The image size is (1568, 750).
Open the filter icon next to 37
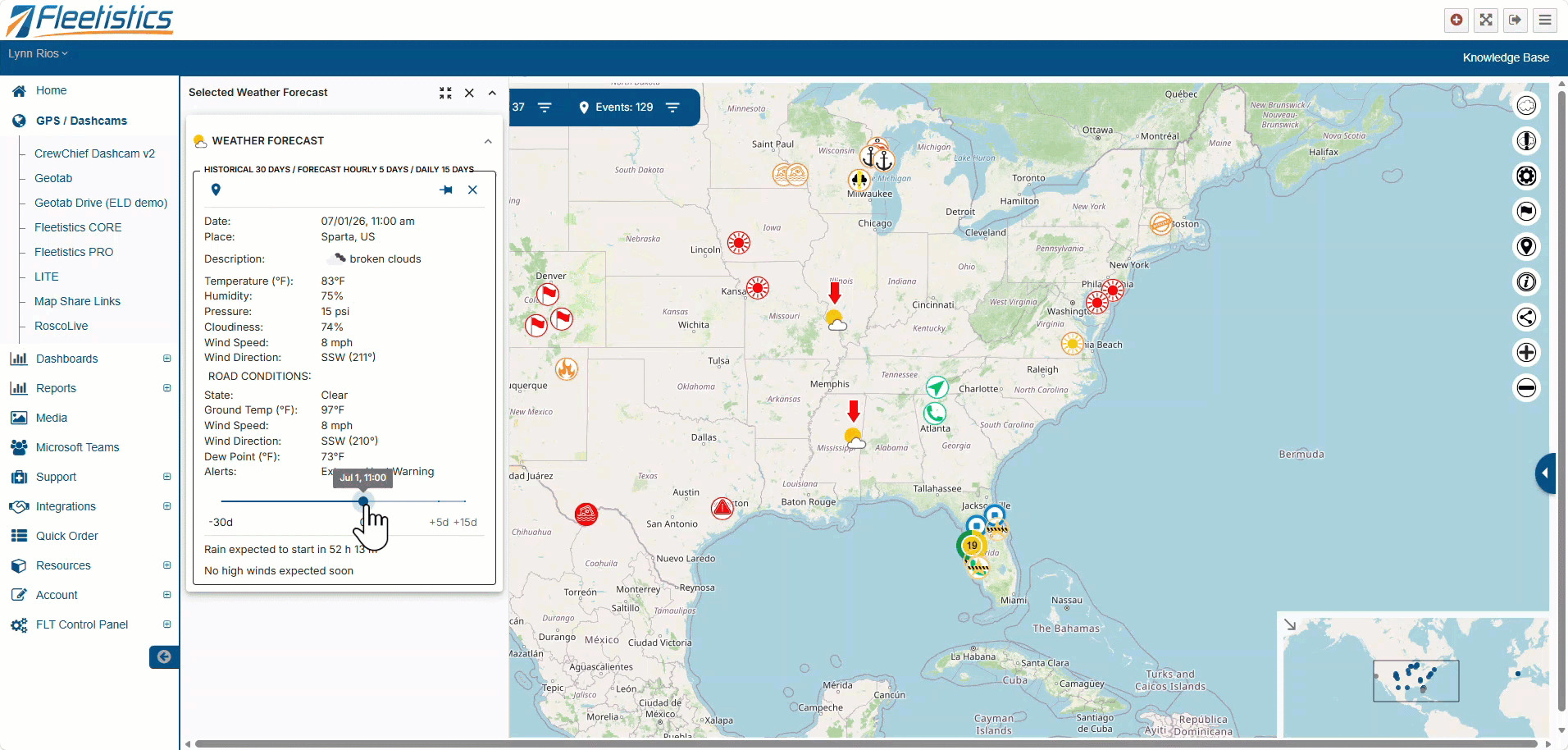point(545,107)
